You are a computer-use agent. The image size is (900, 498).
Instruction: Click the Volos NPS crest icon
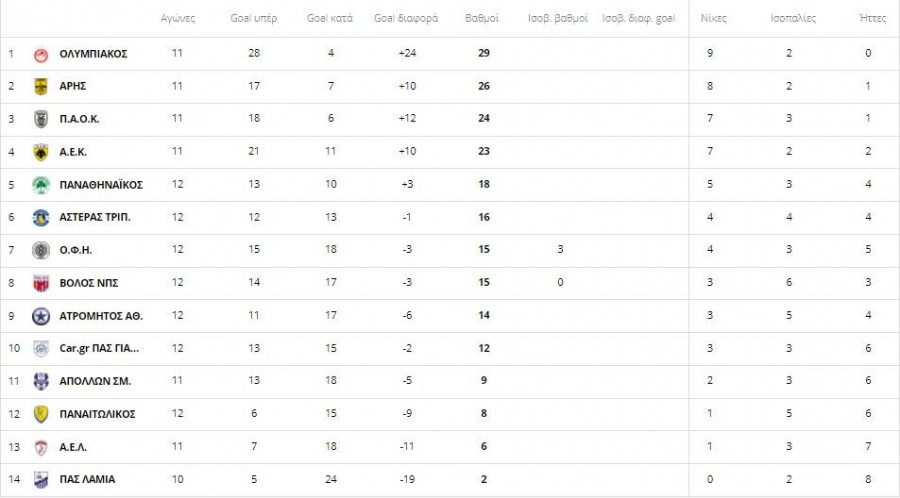[x=41, y=283]
